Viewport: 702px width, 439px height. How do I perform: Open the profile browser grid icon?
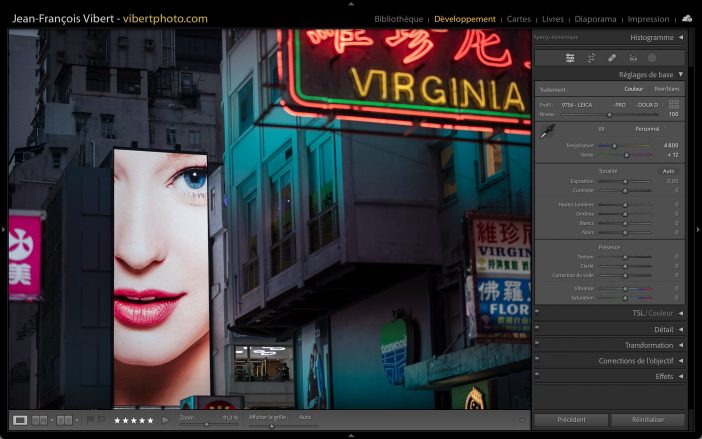[674, 104]
